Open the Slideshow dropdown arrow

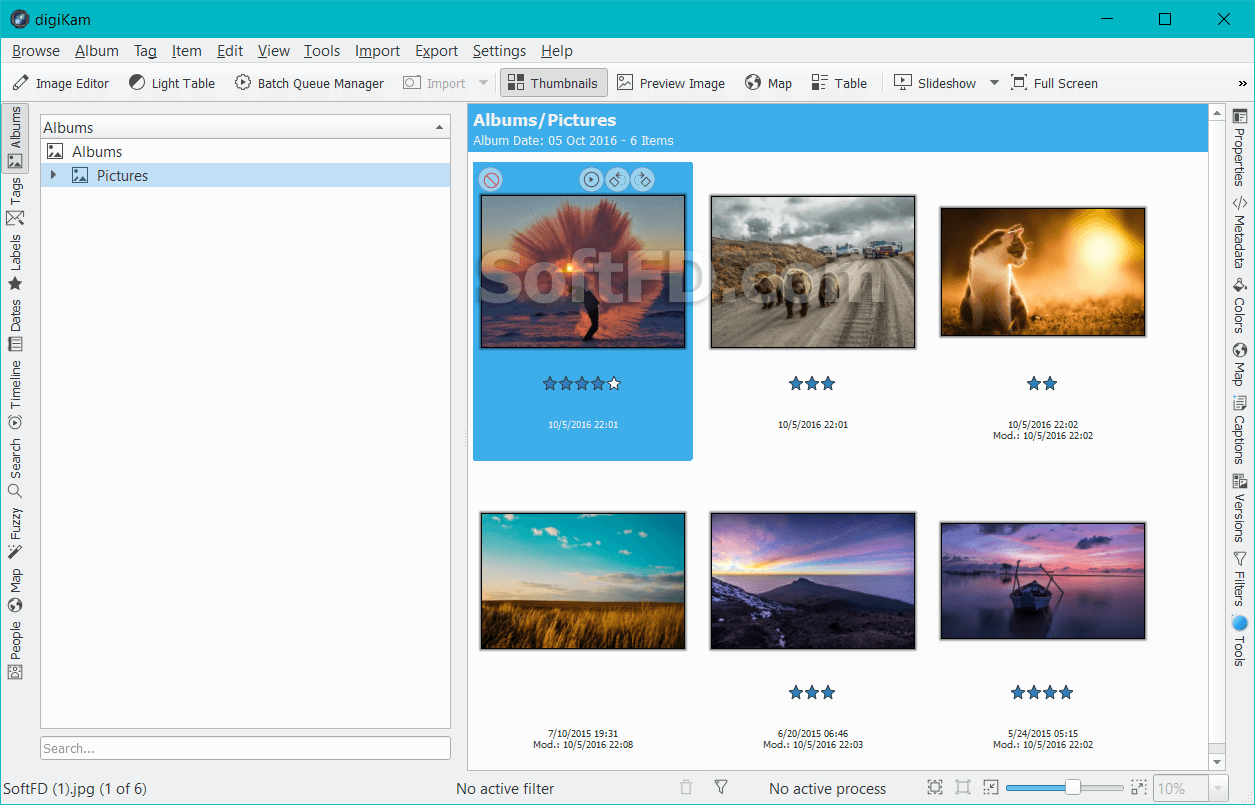tap(994, 83)
